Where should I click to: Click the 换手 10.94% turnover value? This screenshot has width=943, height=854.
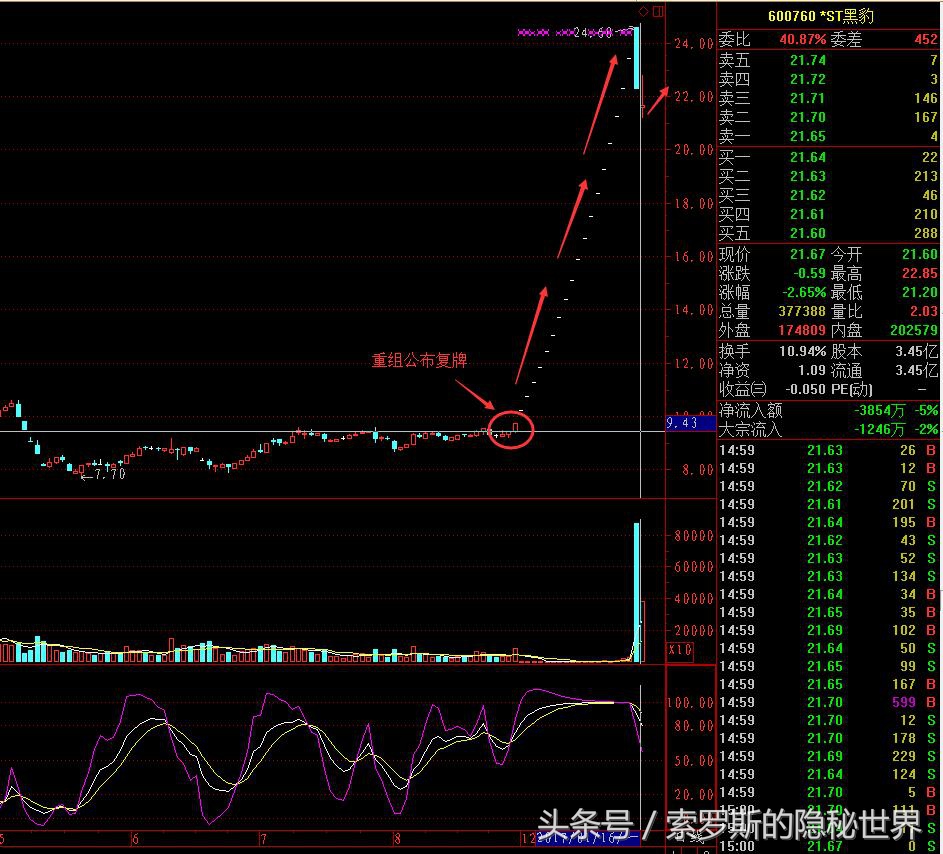(x=803, y=351)
